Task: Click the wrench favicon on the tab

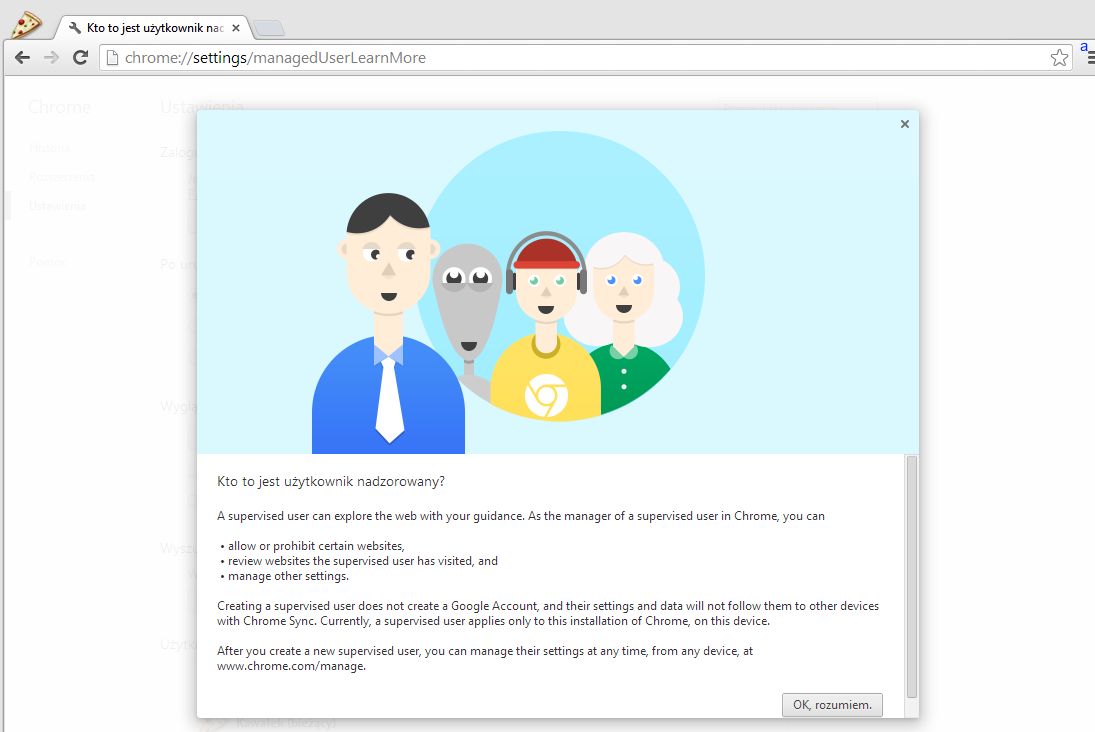Action: [75, 28]
